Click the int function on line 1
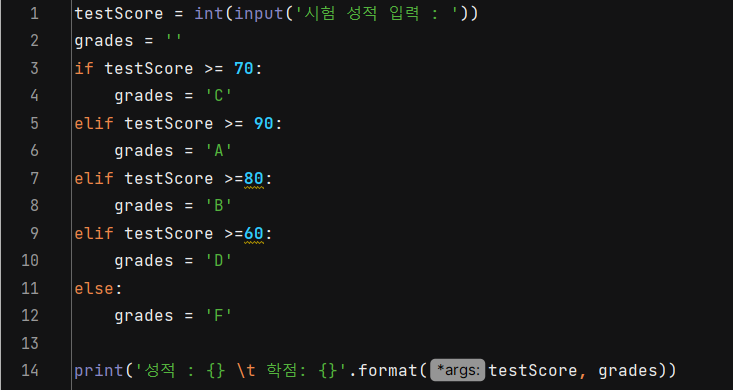The width and height of the screenshot is (733, 390). pos(209,14)
